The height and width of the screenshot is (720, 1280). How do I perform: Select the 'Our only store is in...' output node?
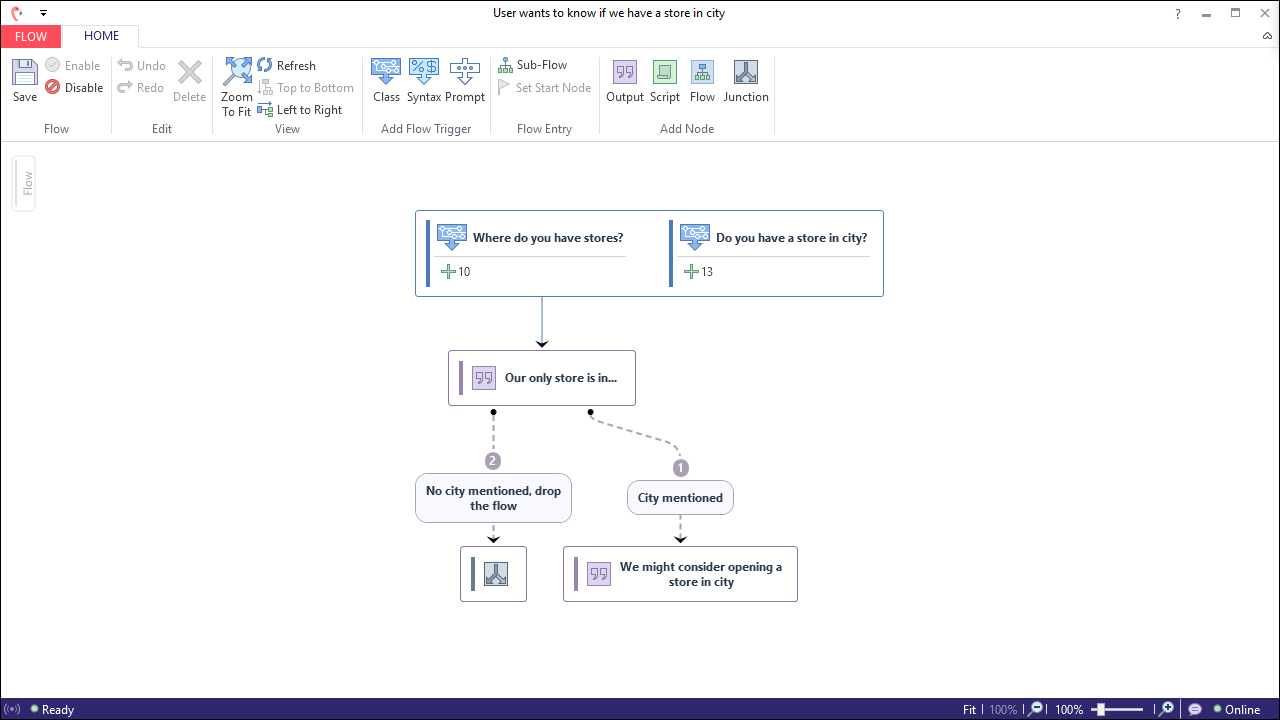pyautogui.click(x=542, y=378)
